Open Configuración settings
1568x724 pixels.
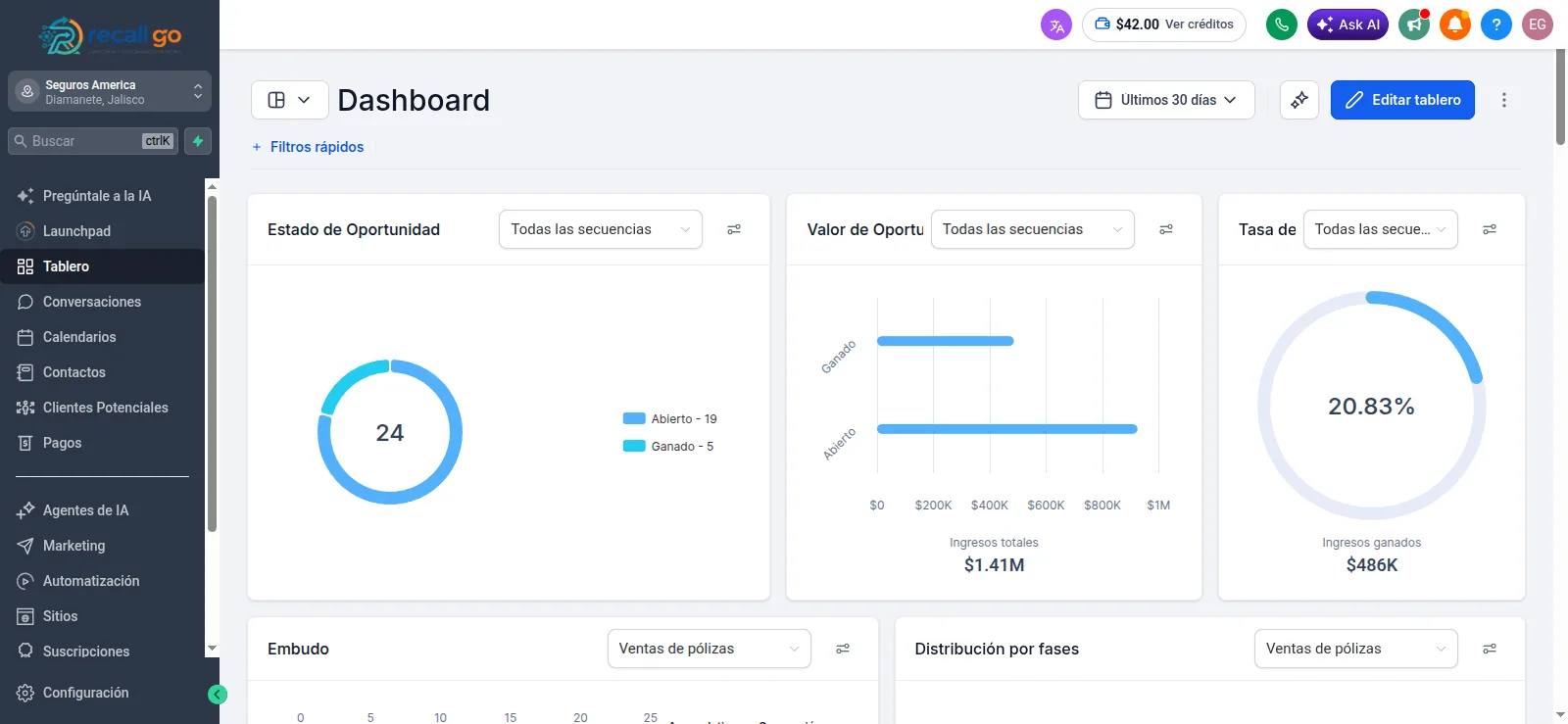coord(102,693)
